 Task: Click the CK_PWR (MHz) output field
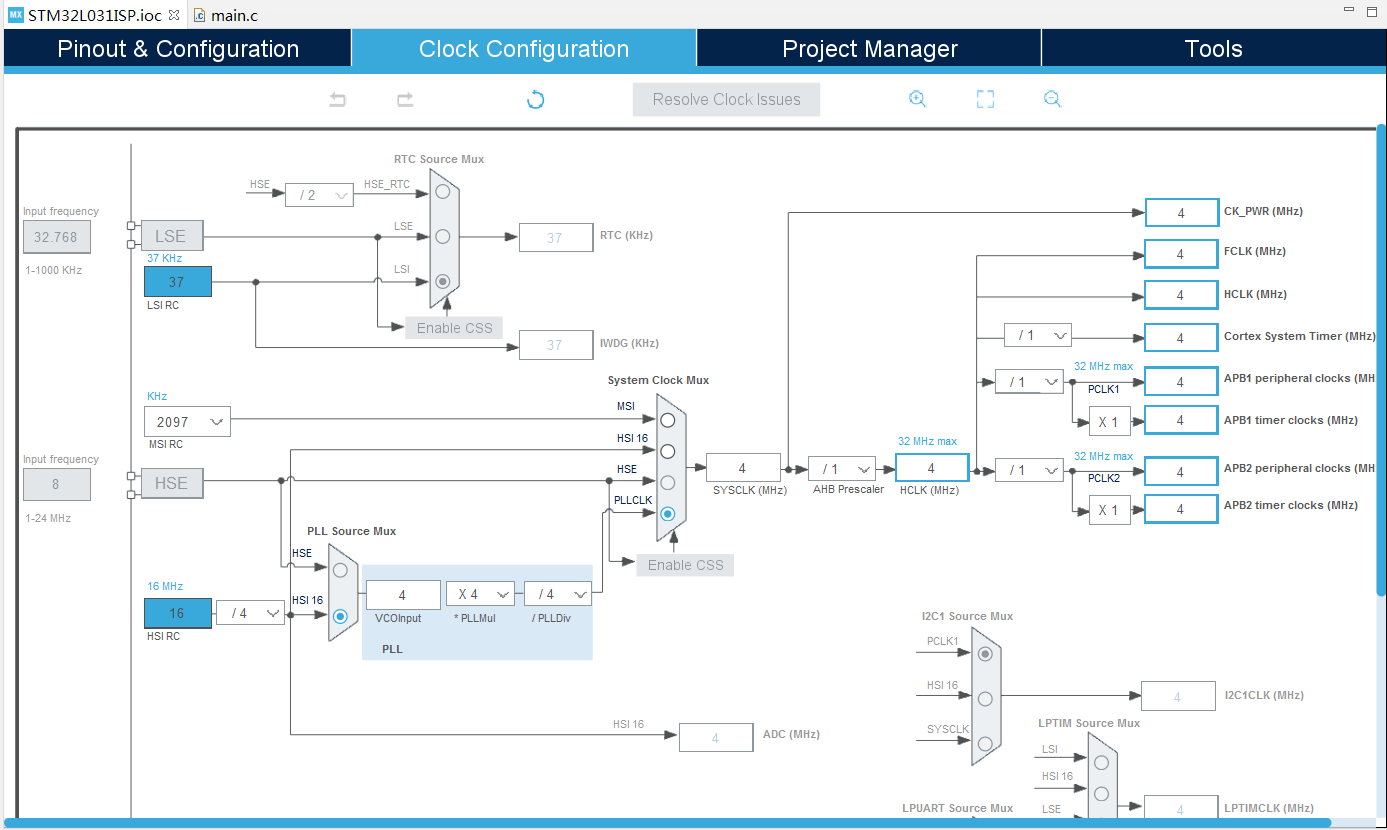pos(1181,212)
